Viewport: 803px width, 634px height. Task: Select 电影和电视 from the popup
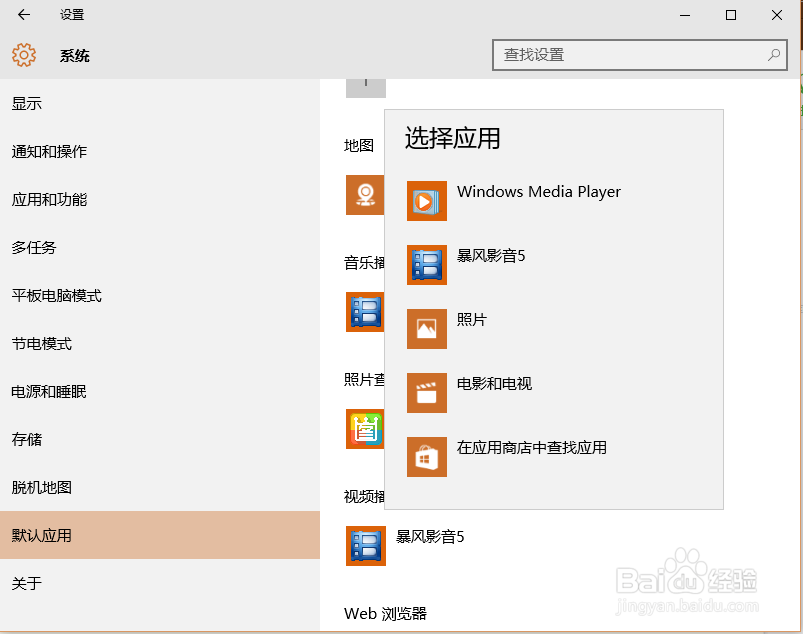tap(554, 393)
